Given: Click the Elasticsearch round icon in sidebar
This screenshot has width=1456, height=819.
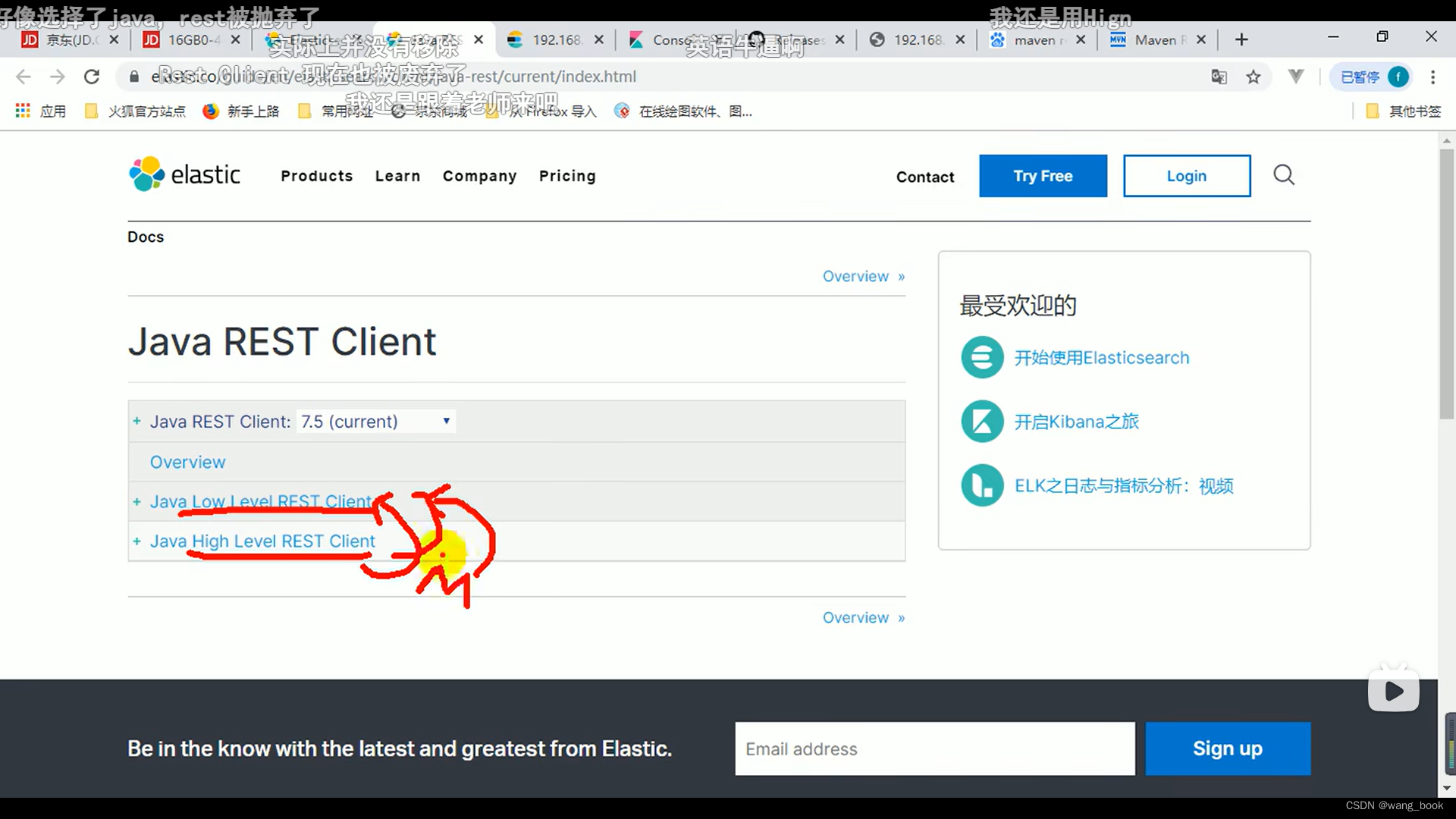Looking at the screenshot, I should point(982,357).
